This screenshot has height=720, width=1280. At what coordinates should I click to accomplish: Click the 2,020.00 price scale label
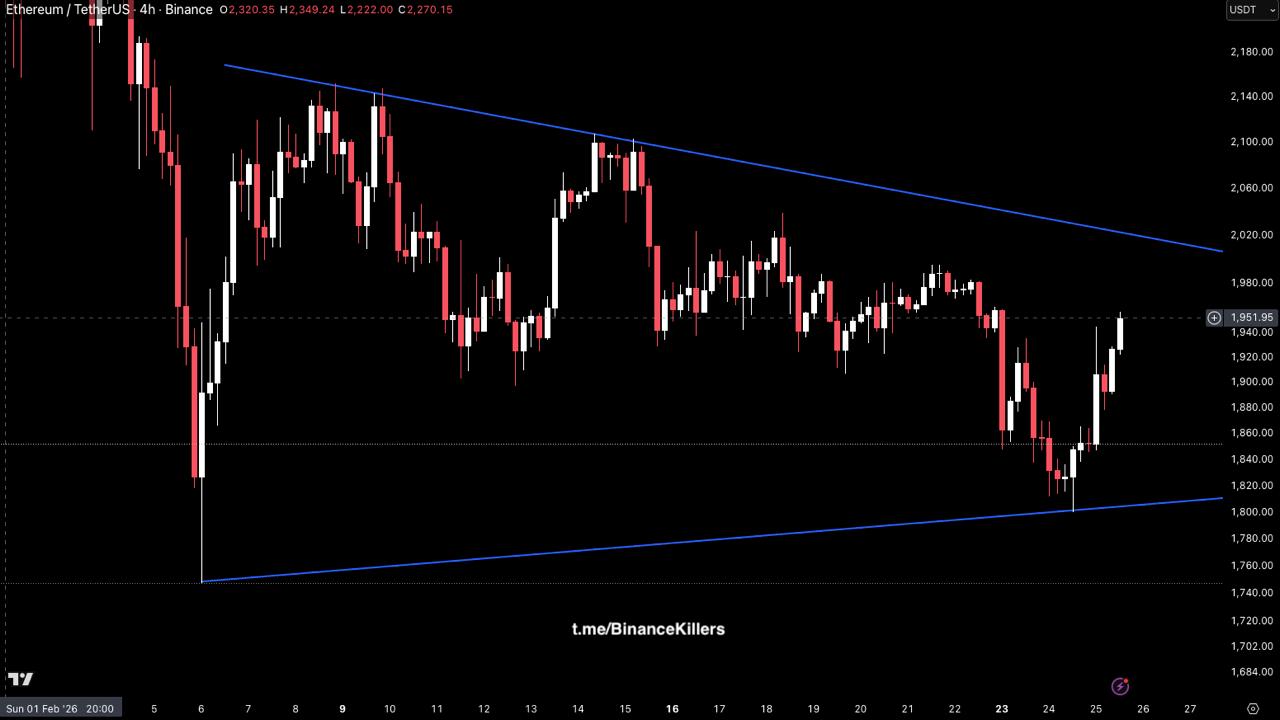1250,236
